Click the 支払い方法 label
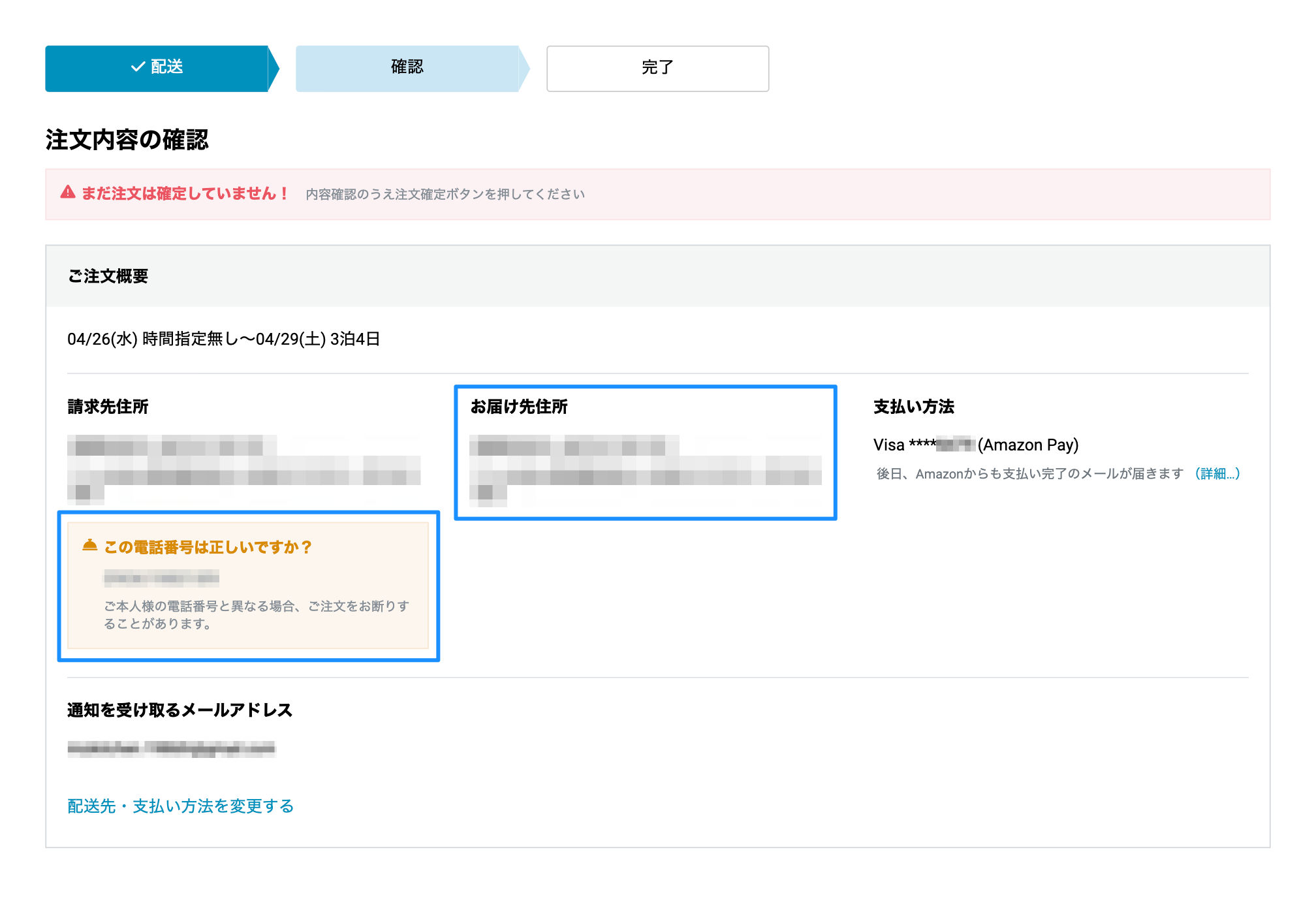1316x897 pixels. point(914,407)
